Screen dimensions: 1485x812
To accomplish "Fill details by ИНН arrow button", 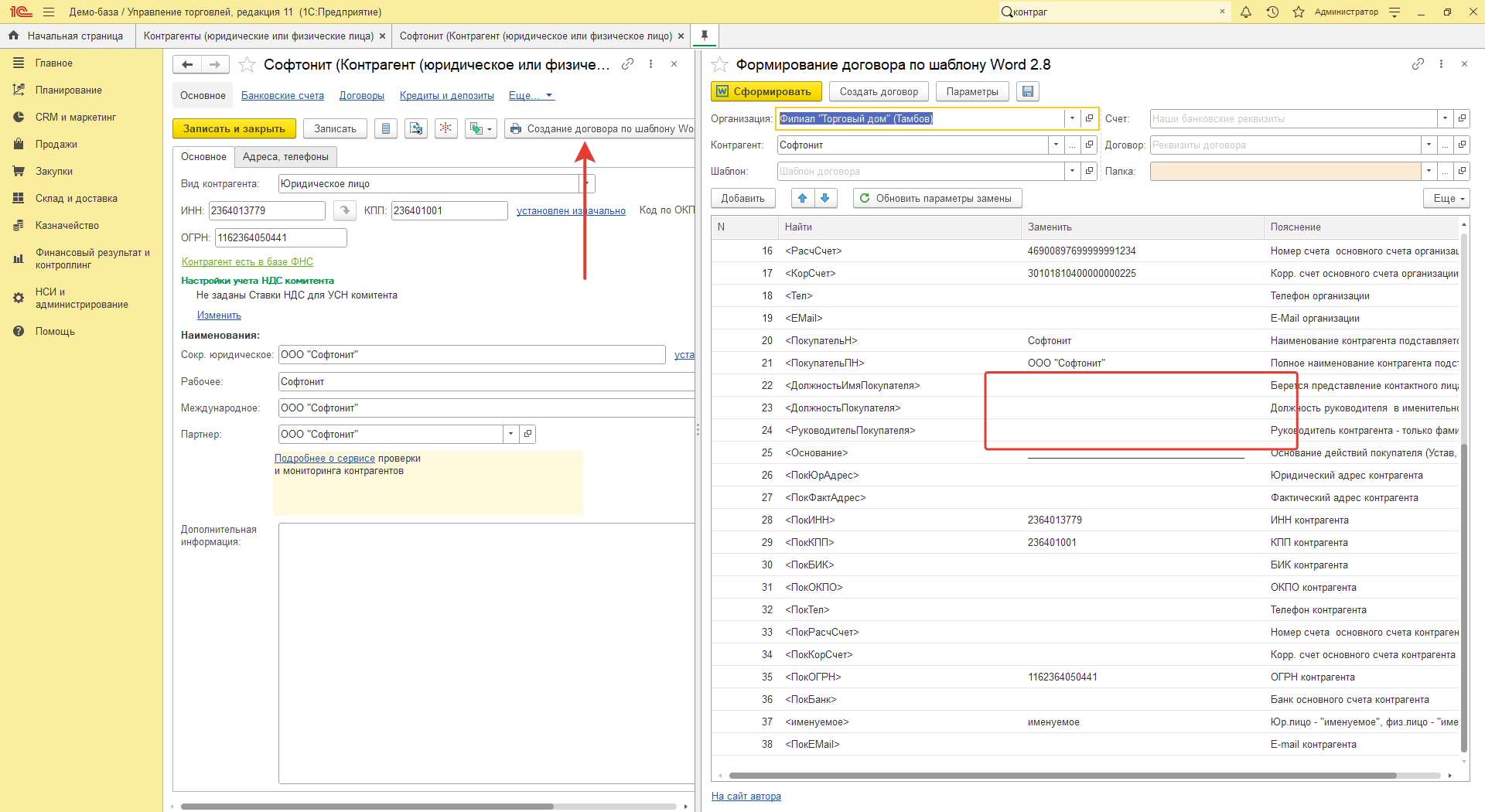I will pos(344,210).
